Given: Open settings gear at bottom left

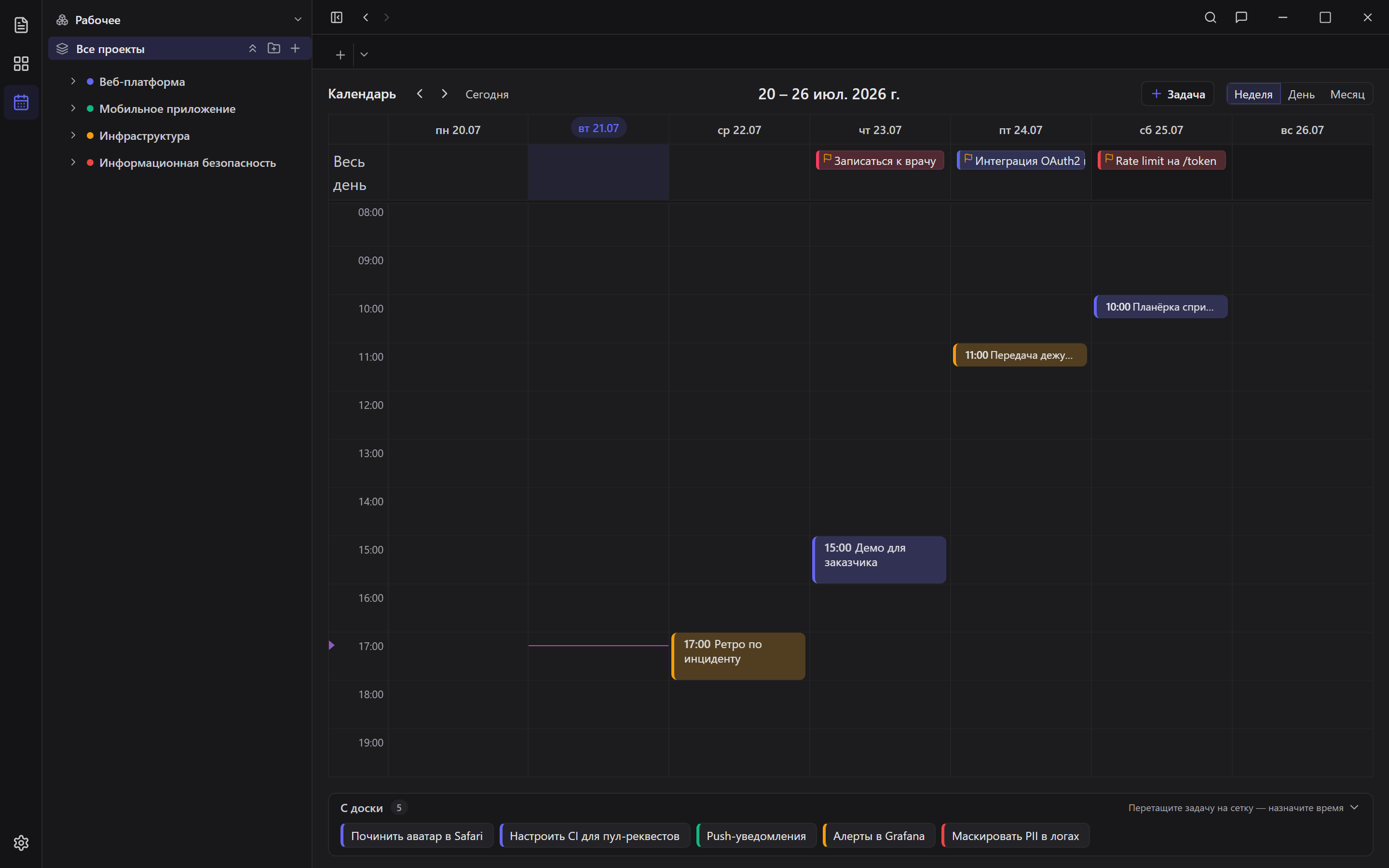Looking at the screenshot, I should pos(21,842).
